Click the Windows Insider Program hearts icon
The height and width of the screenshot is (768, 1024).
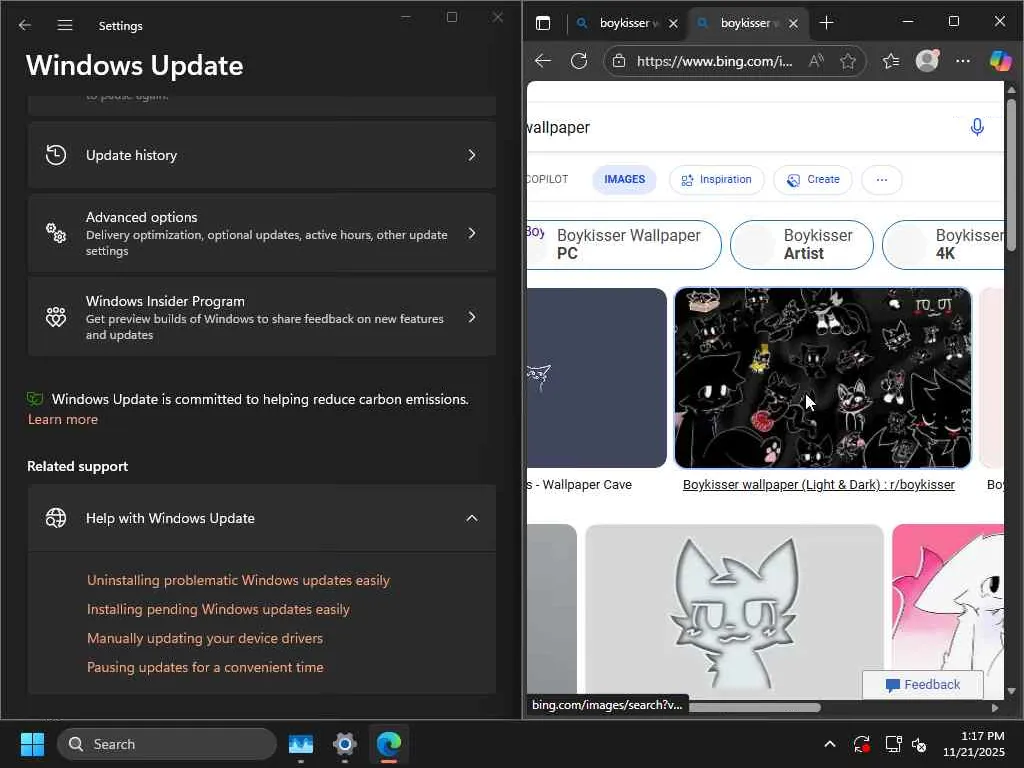pos(56,317)
